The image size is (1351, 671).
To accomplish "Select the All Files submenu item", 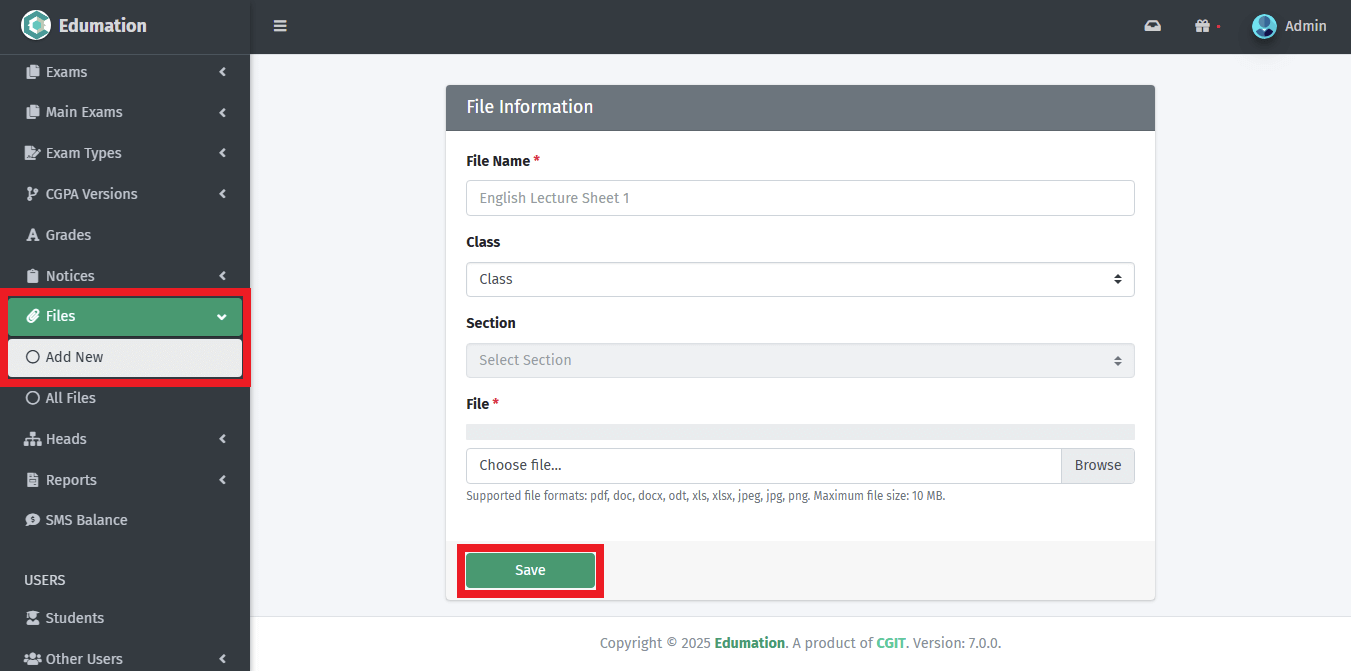I will pos(125,398).
